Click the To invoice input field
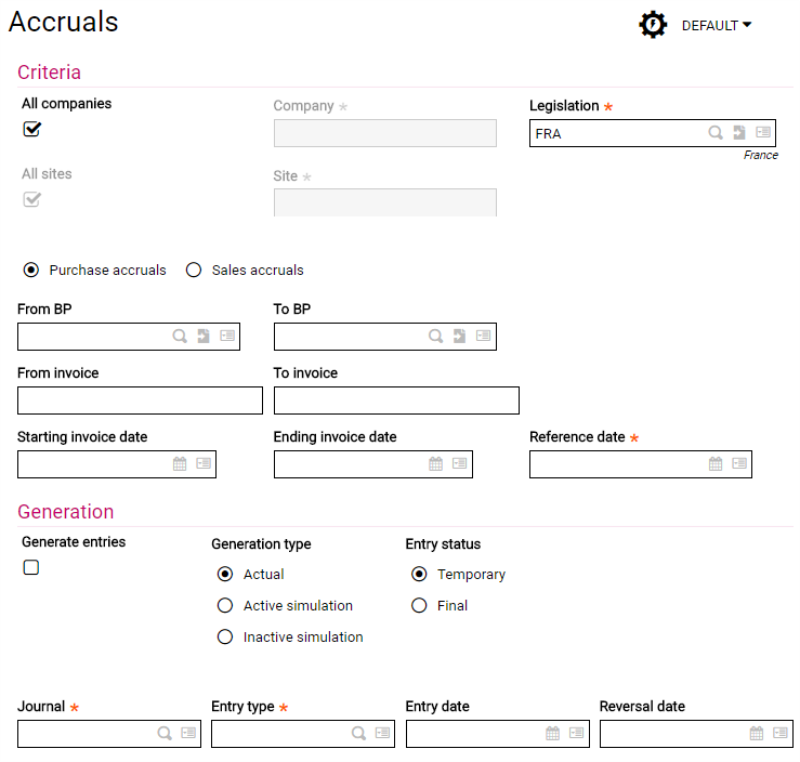The height and width of the screenshot is (762, 800). pyautogui.click(x=396, y=400)
